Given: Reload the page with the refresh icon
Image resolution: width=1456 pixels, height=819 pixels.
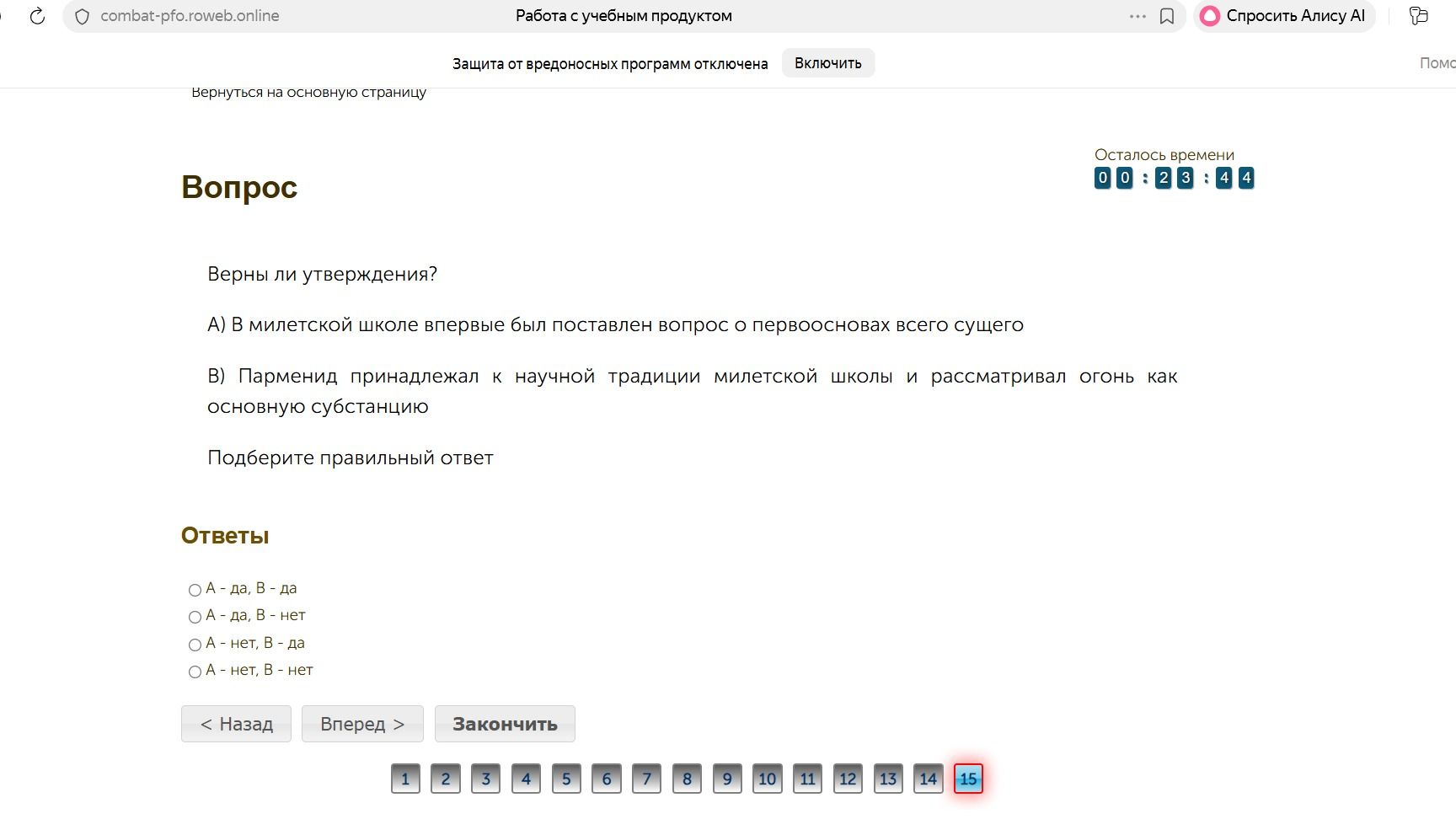Looking at the screenshot, I should point(37,16).
